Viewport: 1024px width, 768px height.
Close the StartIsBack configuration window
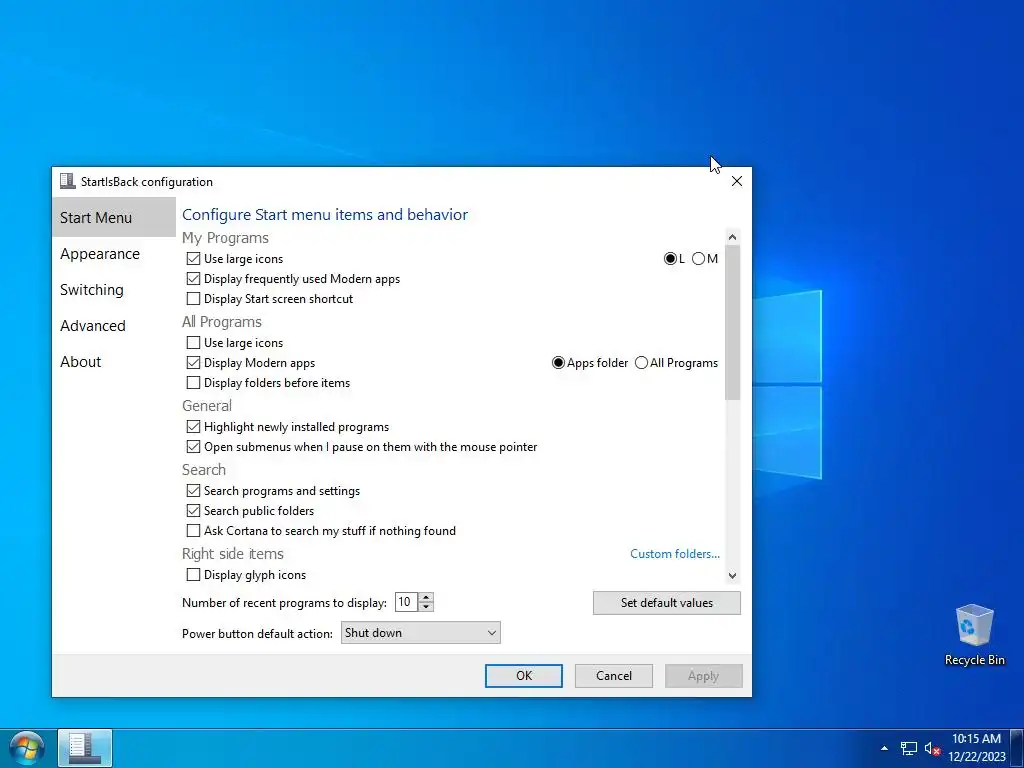click(737, 181)
